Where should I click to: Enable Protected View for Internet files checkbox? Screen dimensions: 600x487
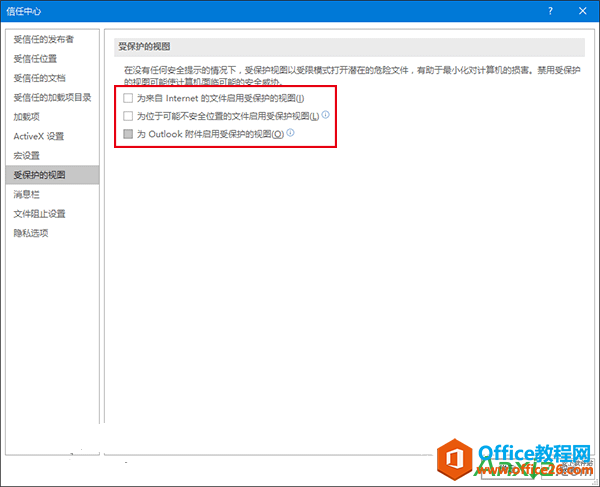[128, 98]
